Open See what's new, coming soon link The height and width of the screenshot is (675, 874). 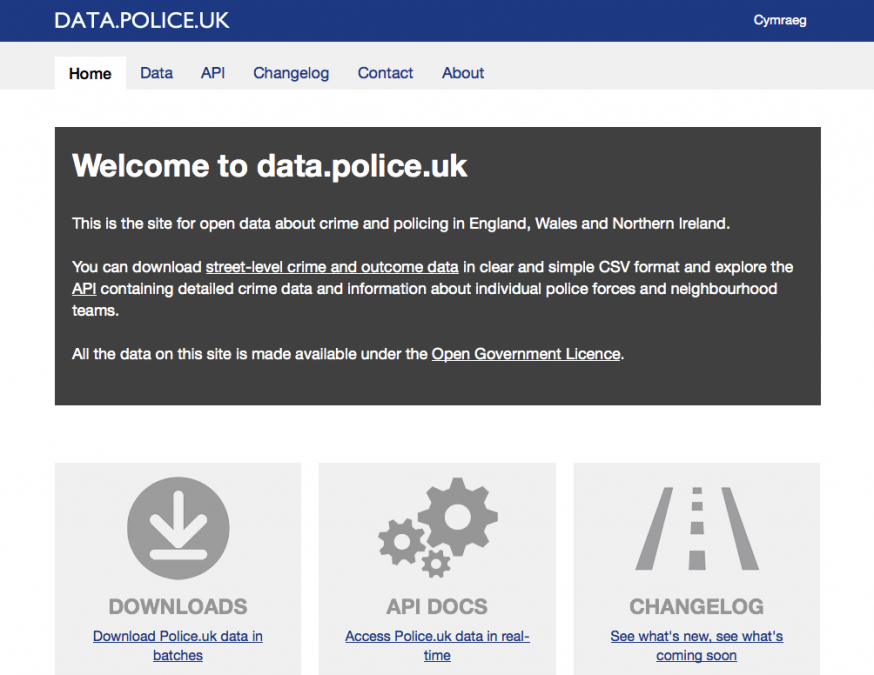pyautogui.click(x=697, y=645)
